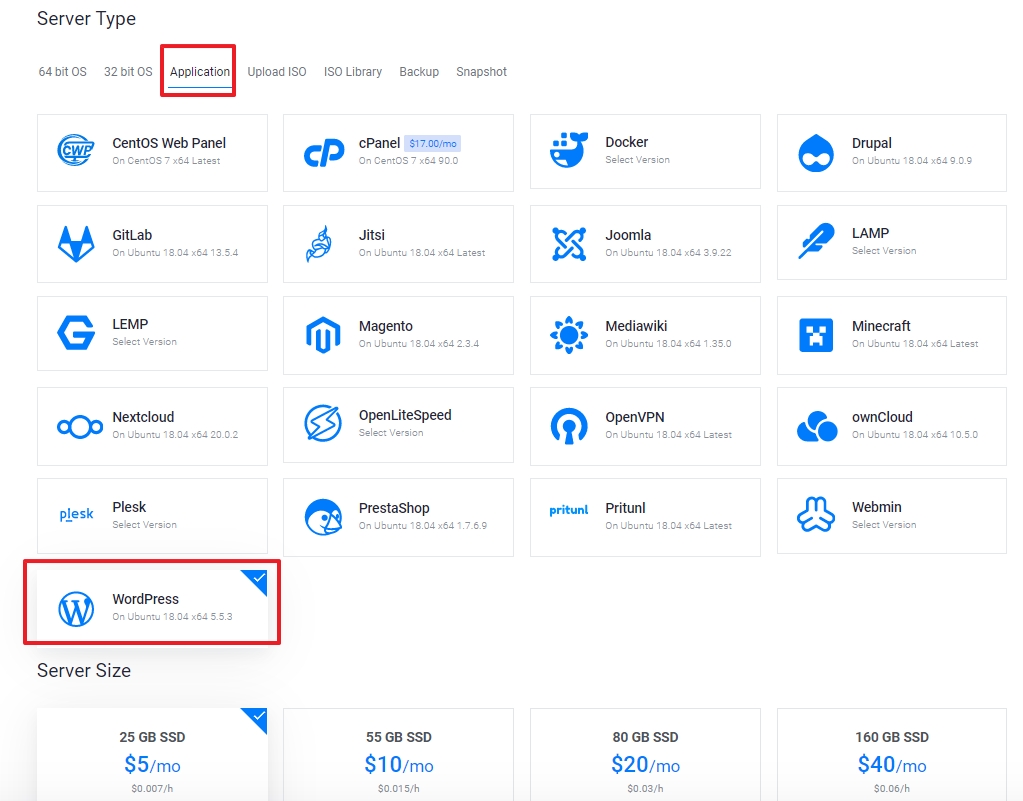Image resolution: width=1023 pixels, height=801 pixels.
Task: Click the Server Size heading
Action: [84, 671]
